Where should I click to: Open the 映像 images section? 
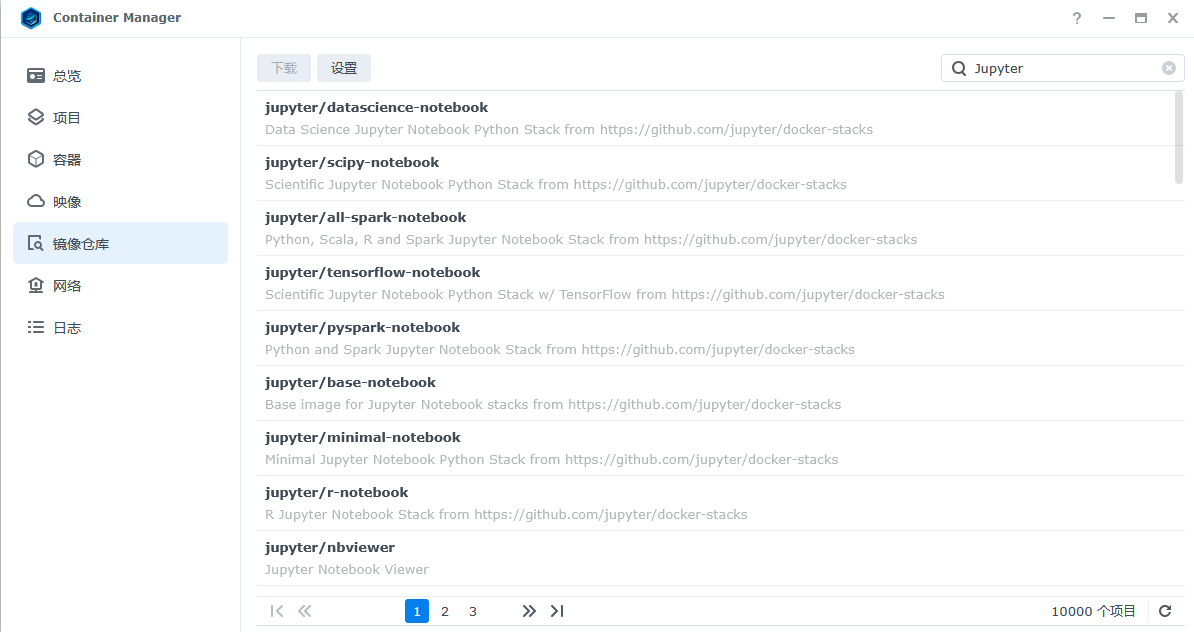[120, 202]
